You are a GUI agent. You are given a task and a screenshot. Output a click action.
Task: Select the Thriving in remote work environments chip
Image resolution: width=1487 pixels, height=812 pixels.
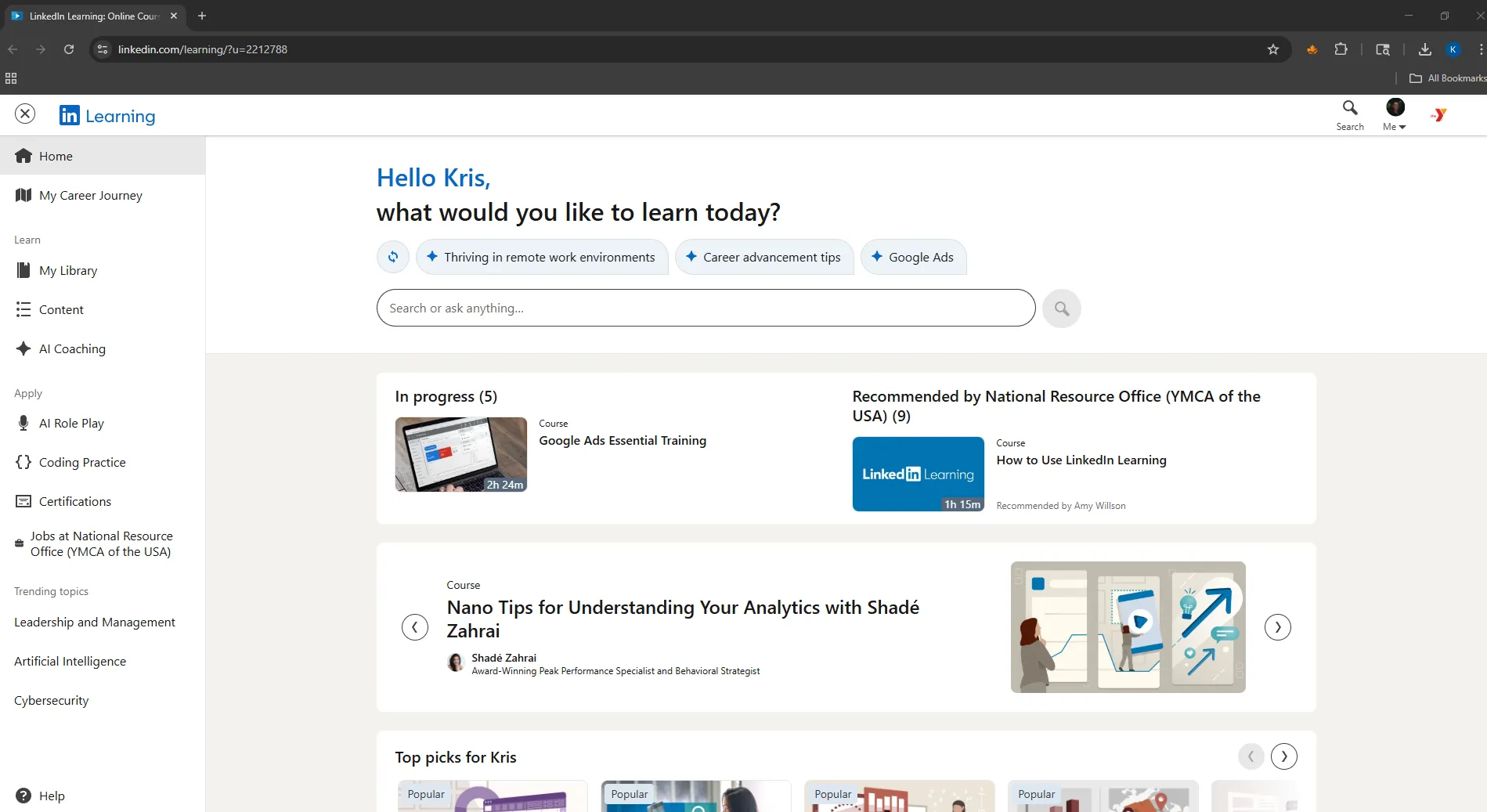click(541, 257)
